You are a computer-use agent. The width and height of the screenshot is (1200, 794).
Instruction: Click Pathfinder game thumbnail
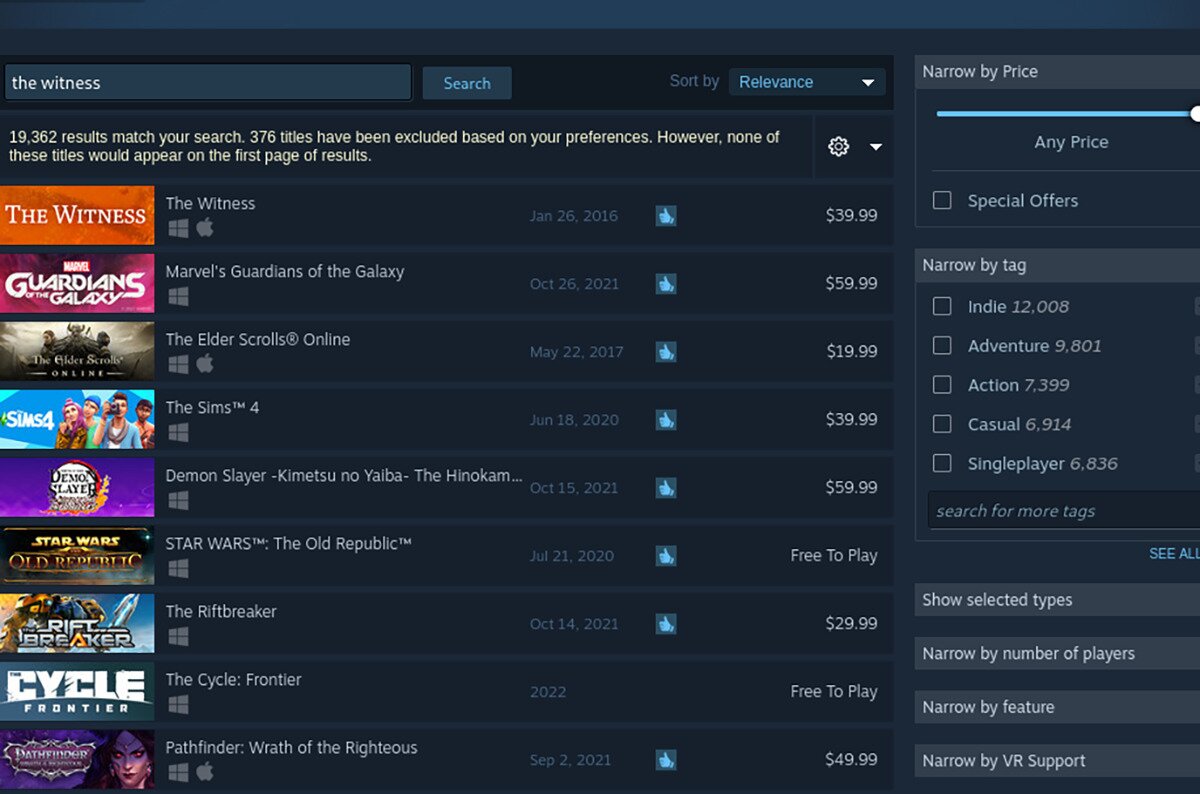coord(77,759)
